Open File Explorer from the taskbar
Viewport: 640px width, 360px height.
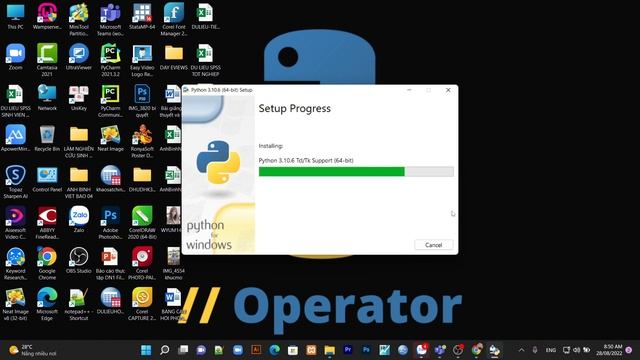click(x=330, y=350)
